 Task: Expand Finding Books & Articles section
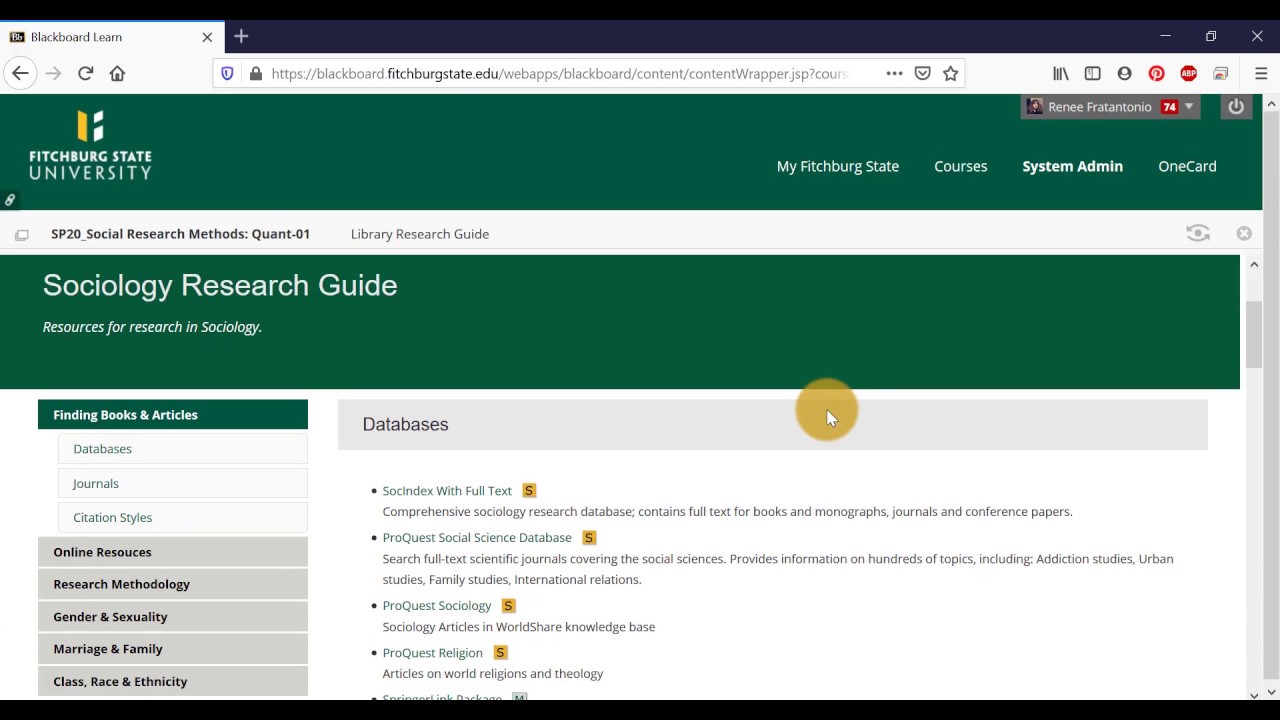173,414
